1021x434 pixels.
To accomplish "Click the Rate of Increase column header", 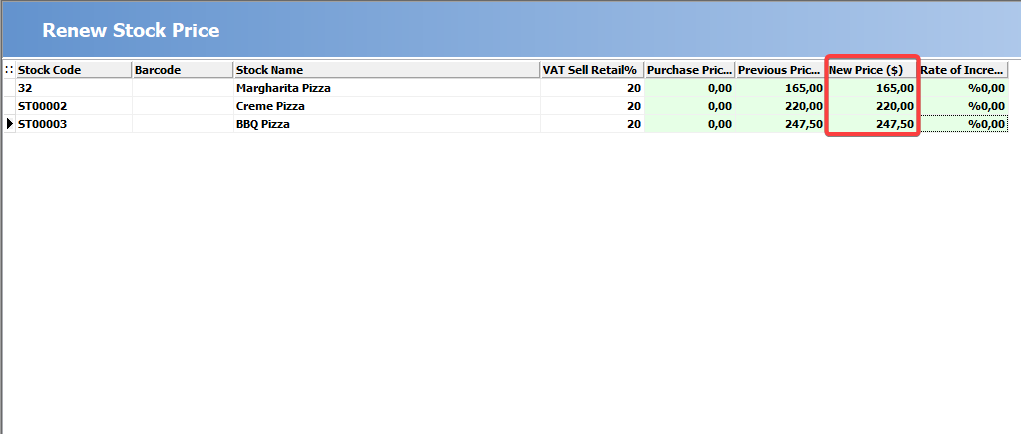I will pyautogui.click(x=963, y=70).
